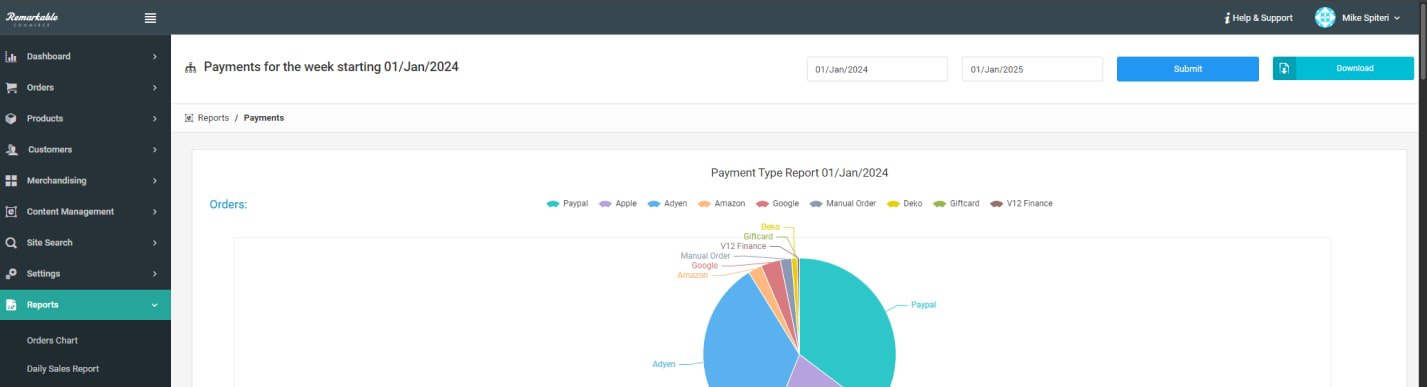Click the Submit button
The image size is (1427, 387).
coord(1188,69)
